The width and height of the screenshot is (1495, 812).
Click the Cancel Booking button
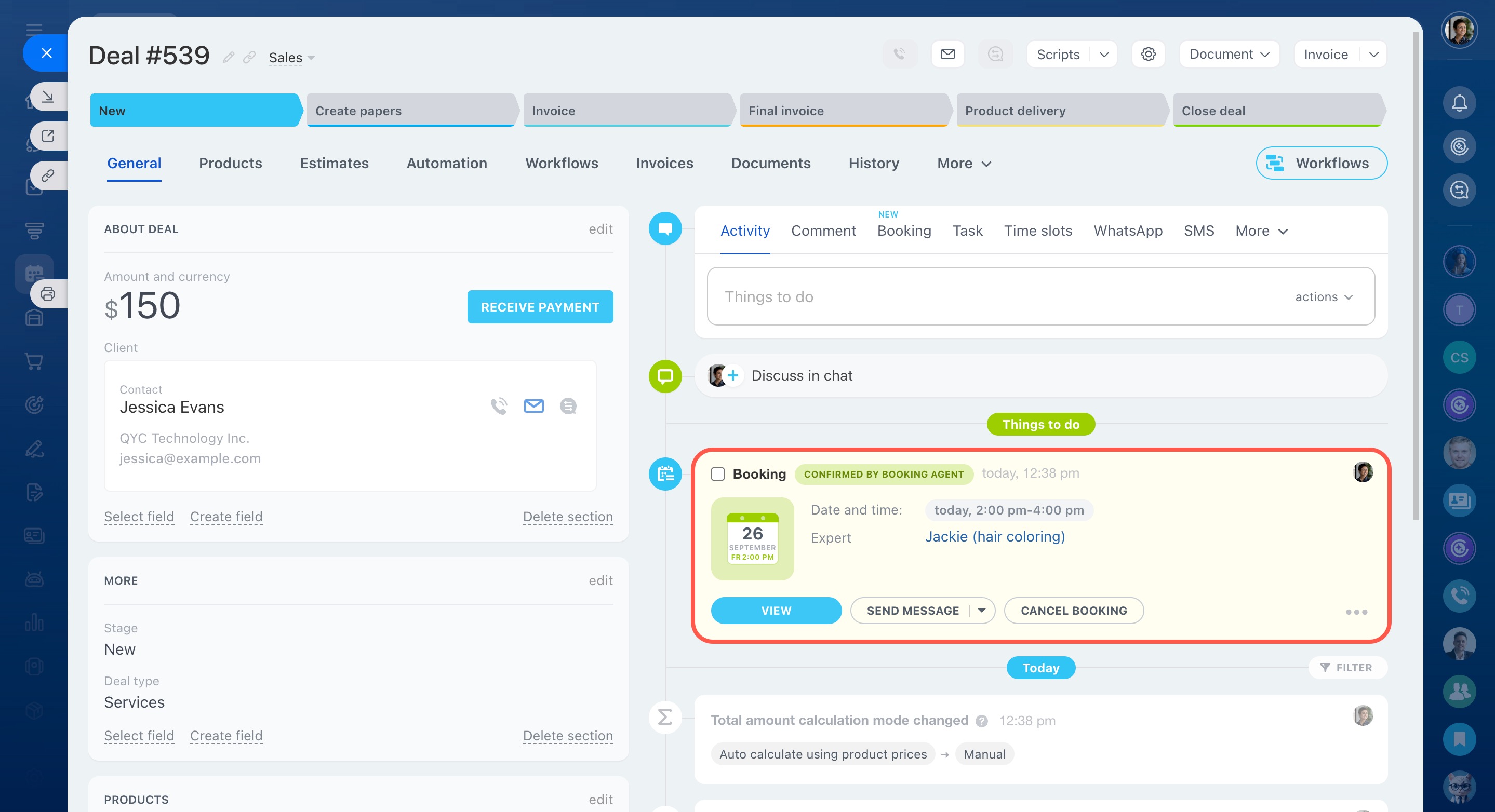pyautogui.click(x=1073, y=610)
